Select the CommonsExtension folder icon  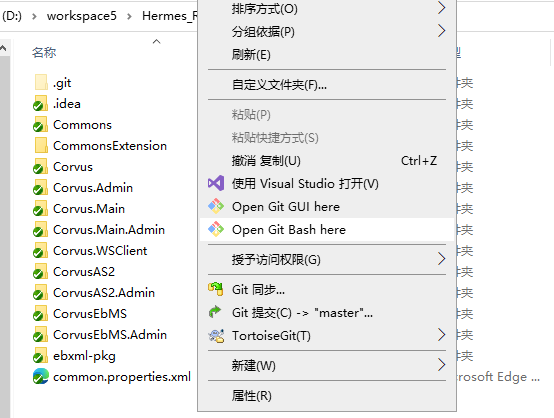tap(41, 146)
